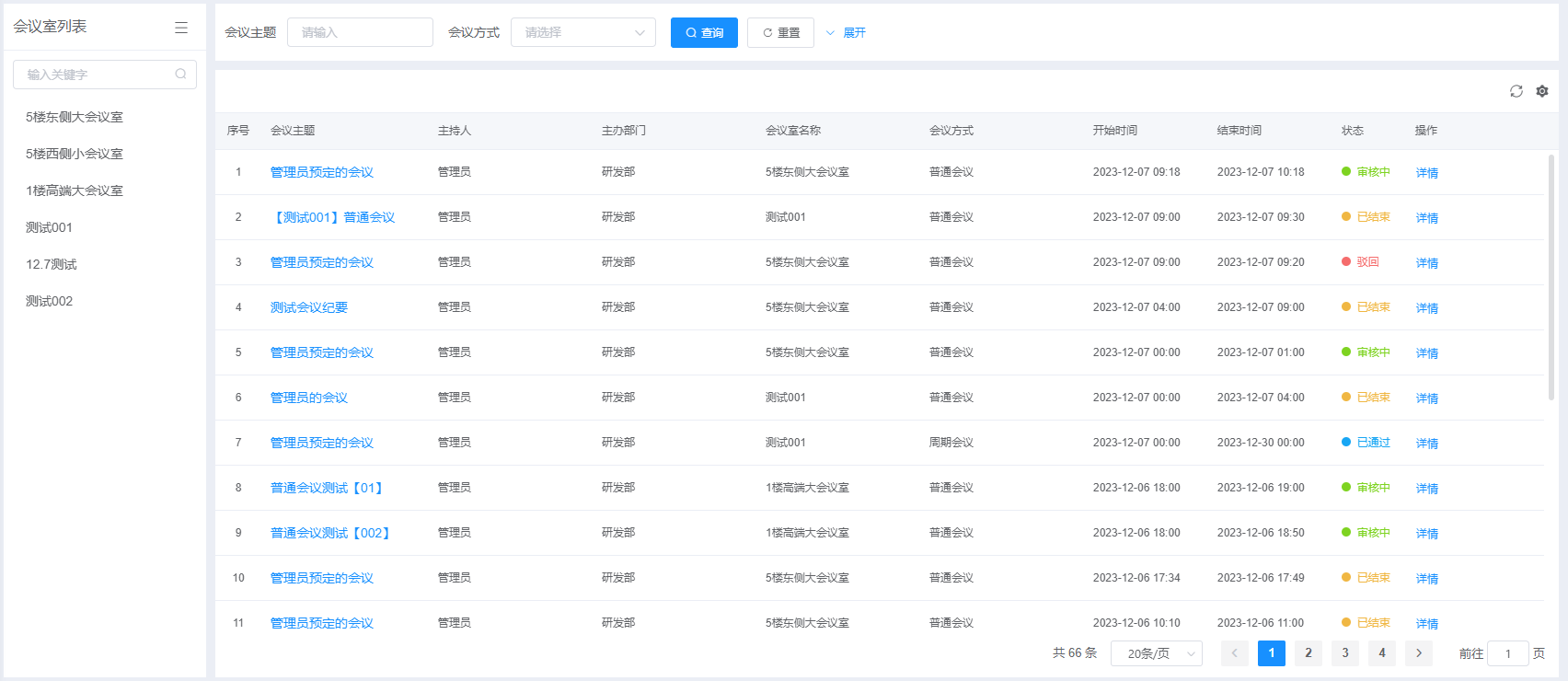1568x681 pixels.
Task: Open the 测试会议纪要 meeting link
Action: point(309,307)
